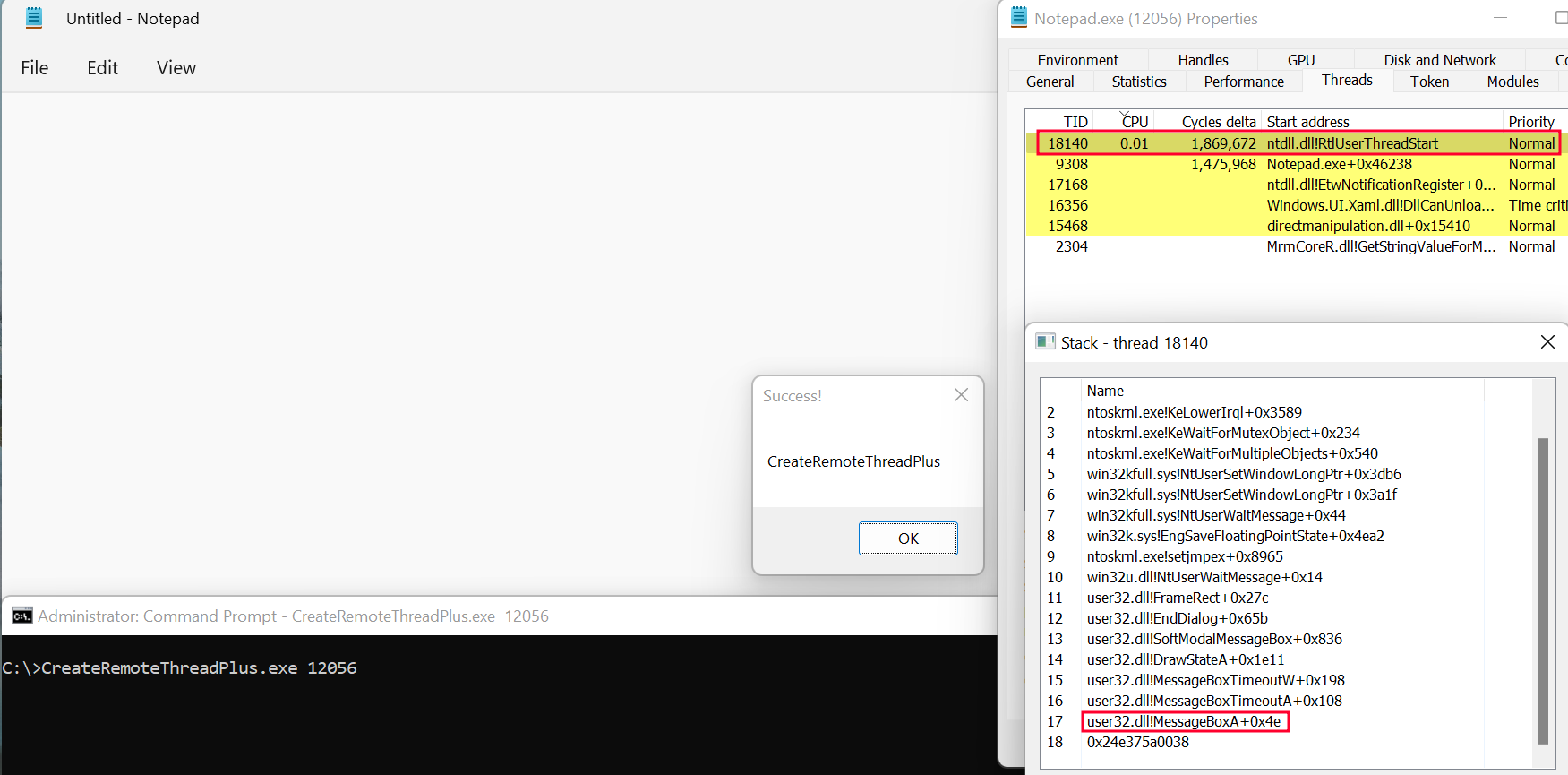Click the Properties window Notepad icon
This screenshot has height=775, width=1568.
tap(1019, 18)
